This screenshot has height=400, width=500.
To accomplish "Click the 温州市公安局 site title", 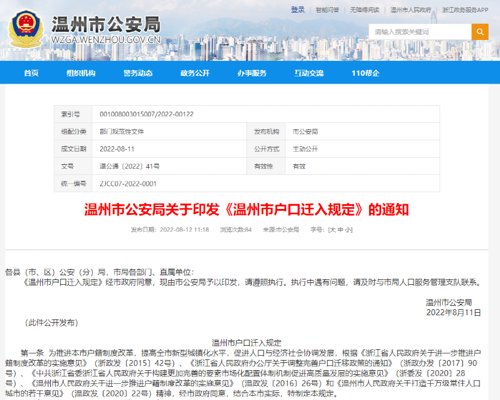I will pyautogui.click(x=106, y=24).
